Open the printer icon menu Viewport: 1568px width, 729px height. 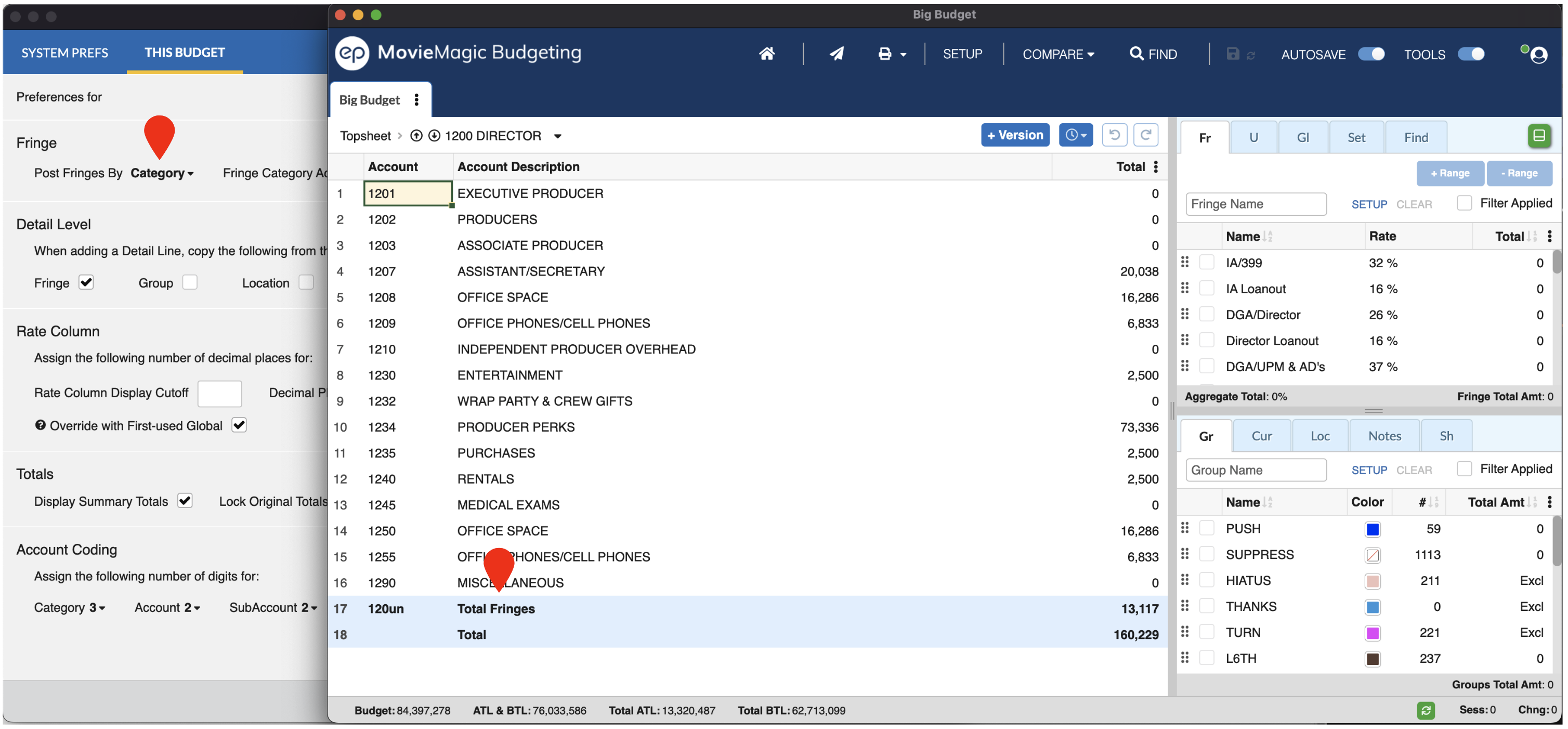[884, 54]
